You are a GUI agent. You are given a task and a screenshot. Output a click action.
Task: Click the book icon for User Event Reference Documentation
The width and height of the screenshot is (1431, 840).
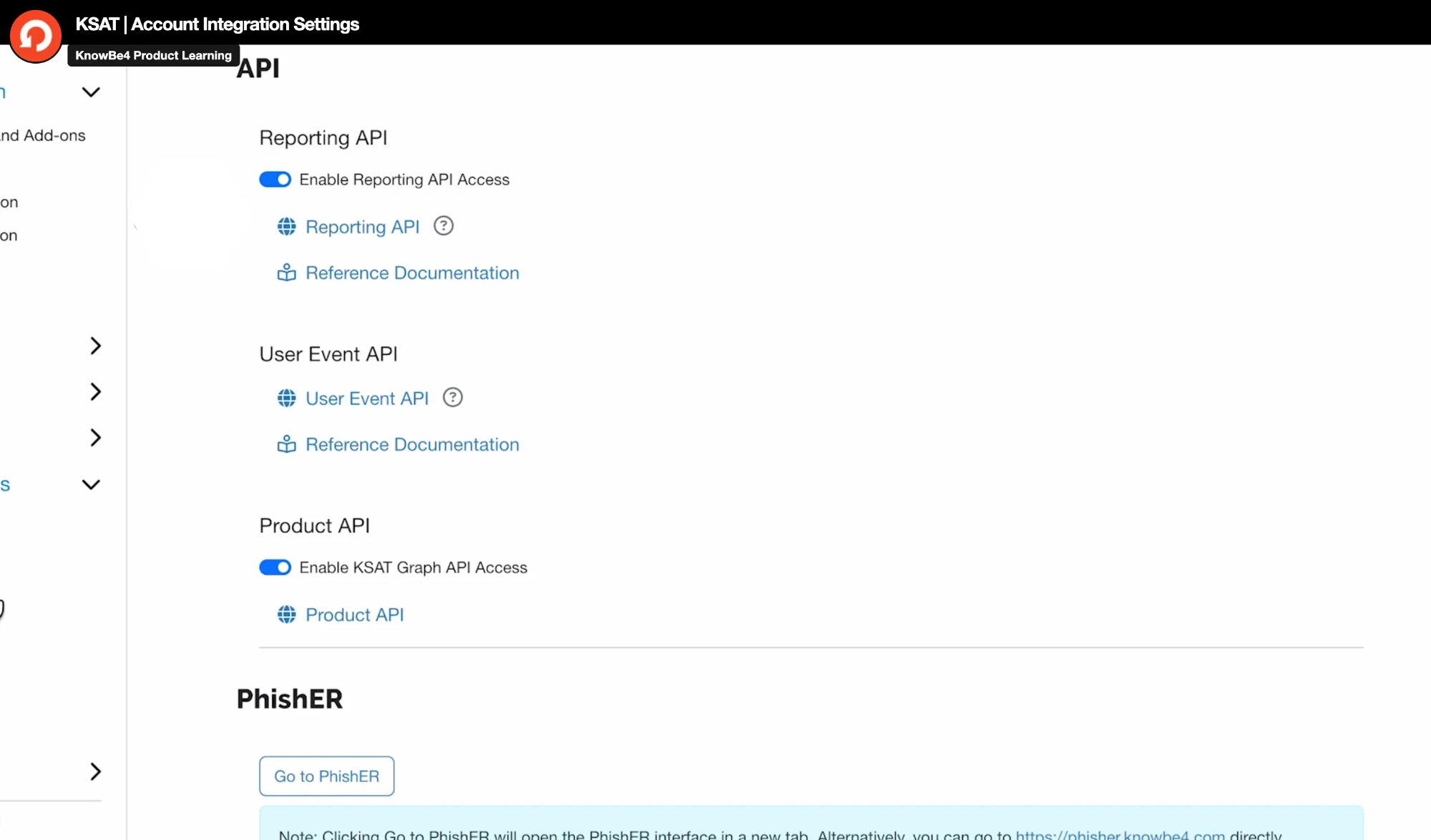tap(286, 444)
